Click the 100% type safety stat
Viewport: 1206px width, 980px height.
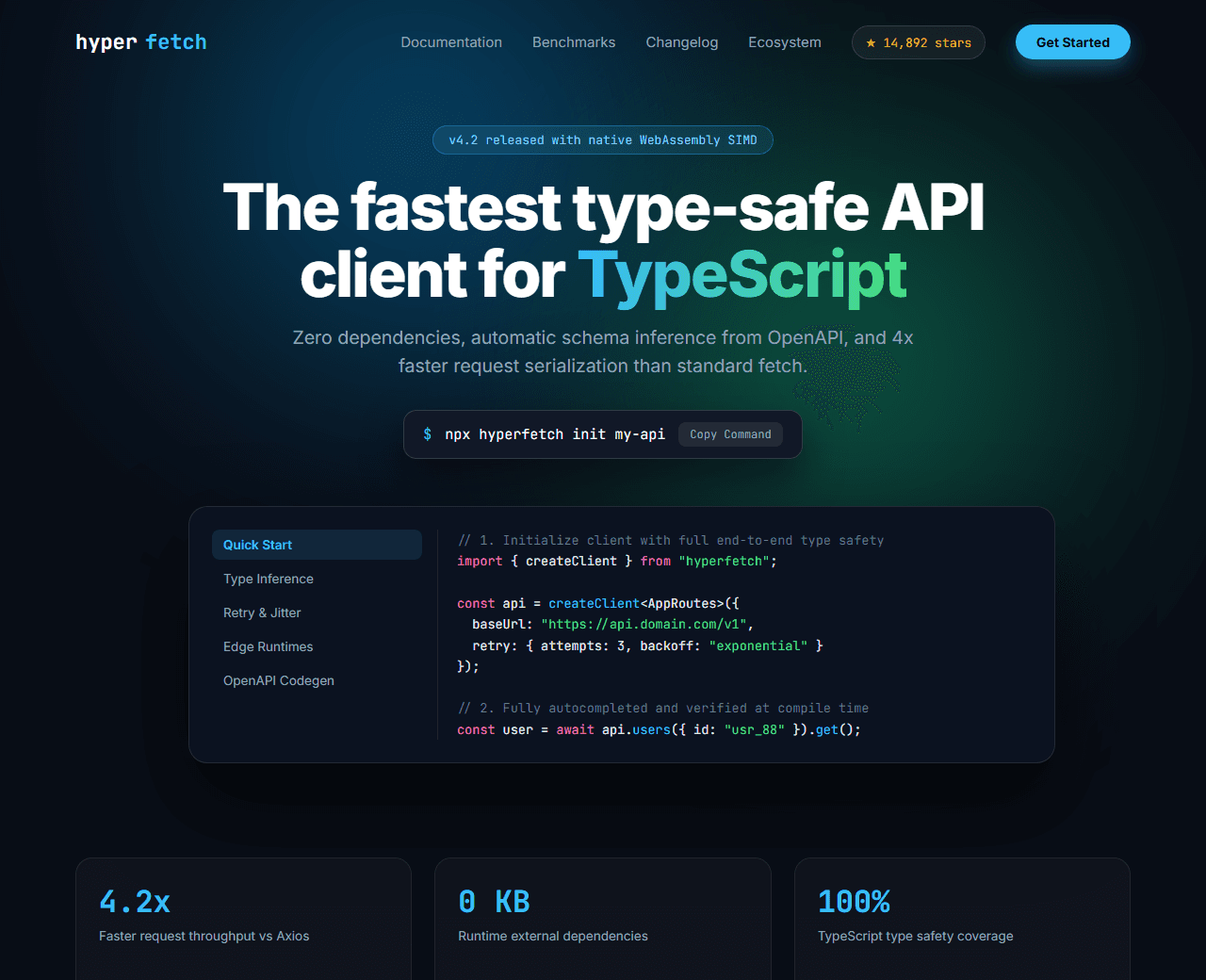pyautogui.click(x=854, y=902)
